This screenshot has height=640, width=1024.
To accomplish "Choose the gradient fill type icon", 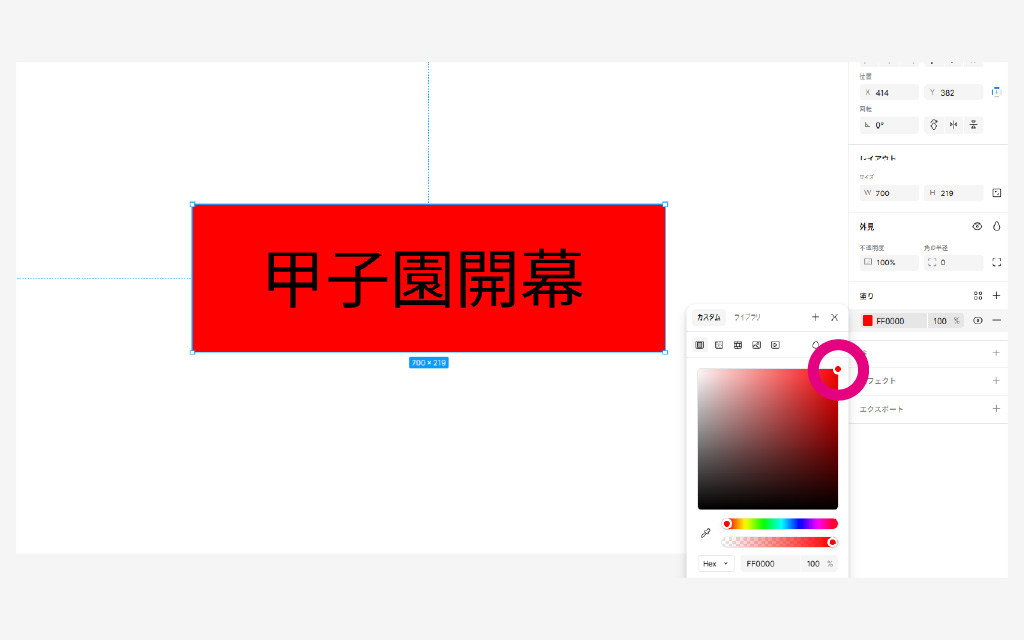I will pyautogui.click(x=719, y=345).
